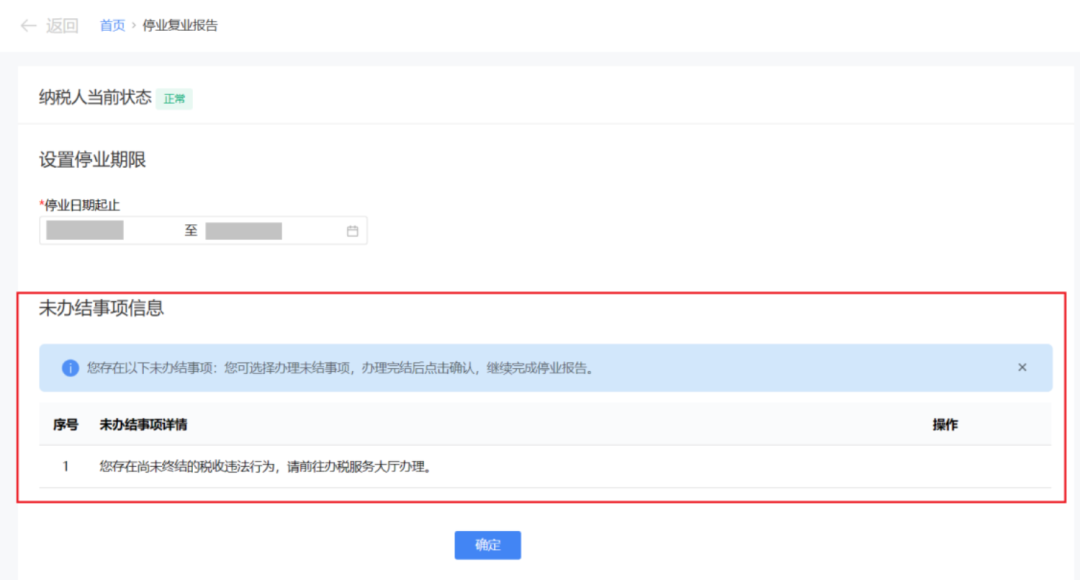Image resolution: width=1080 pixels, height=580 pixels.
Task: Click the alert message about unfinished items
Action: 340,368
